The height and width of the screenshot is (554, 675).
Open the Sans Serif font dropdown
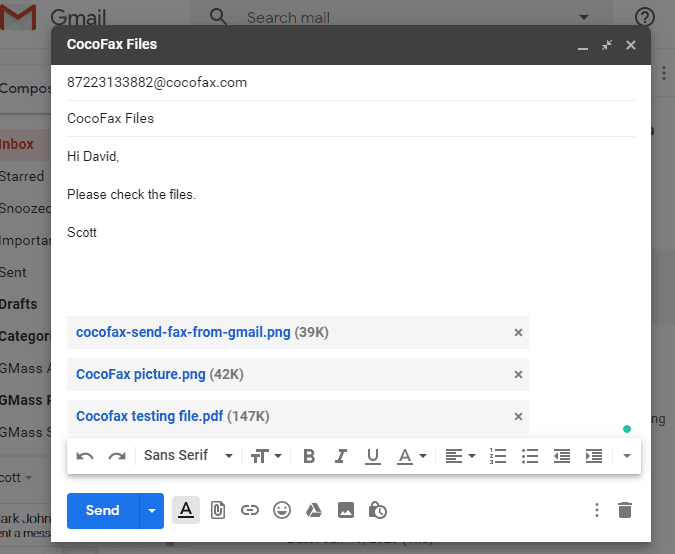(188, 456)
